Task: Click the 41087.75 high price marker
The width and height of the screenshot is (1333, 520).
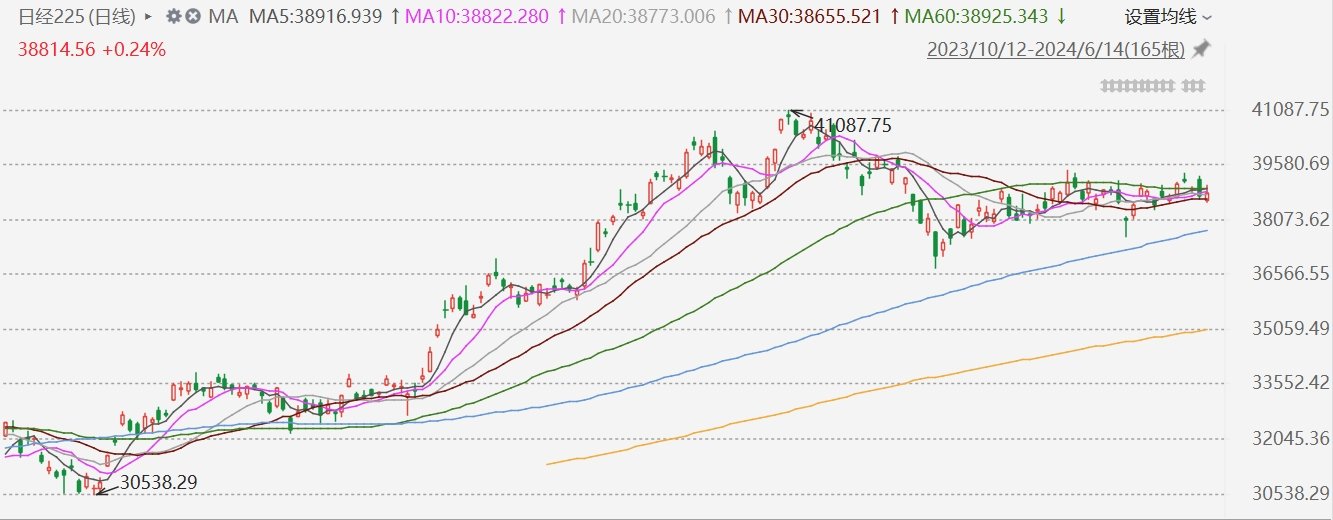Action: click(x=852, y=126)
